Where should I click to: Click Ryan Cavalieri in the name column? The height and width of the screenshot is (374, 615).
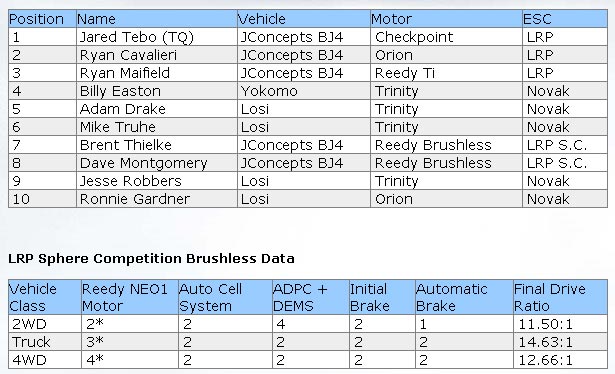coord(156,55)
